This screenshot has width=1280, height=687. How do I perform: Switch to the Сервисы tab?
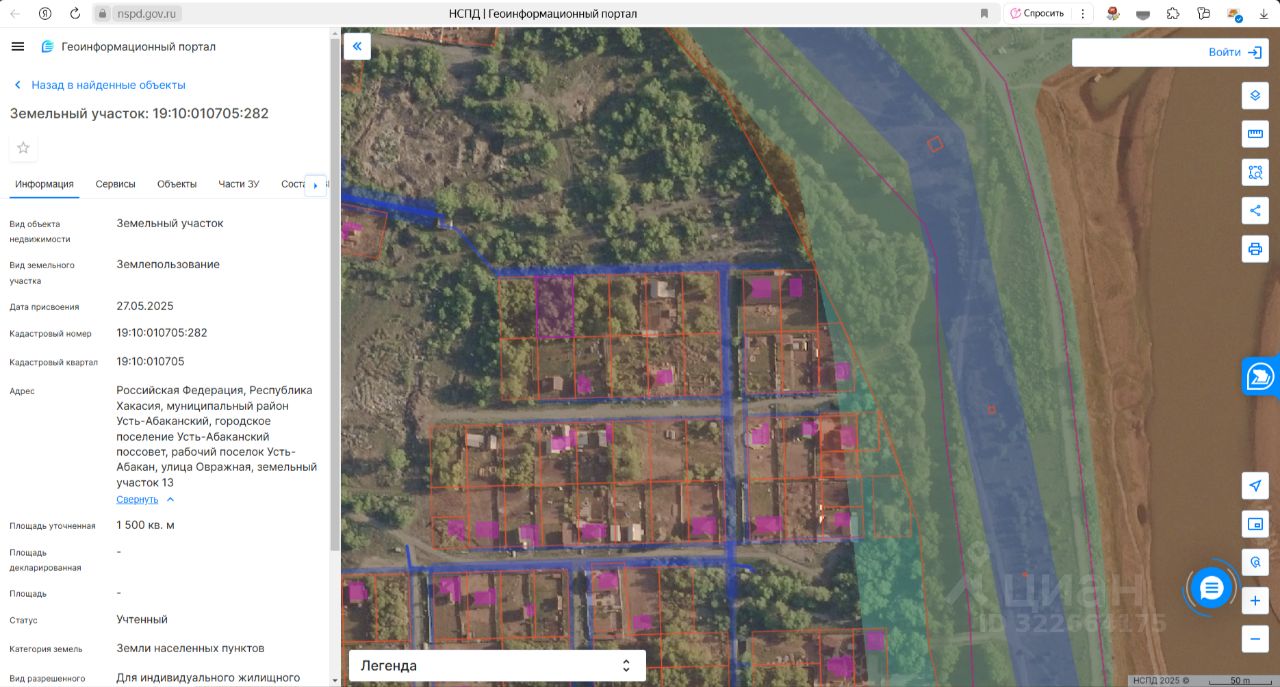[115, 184]
